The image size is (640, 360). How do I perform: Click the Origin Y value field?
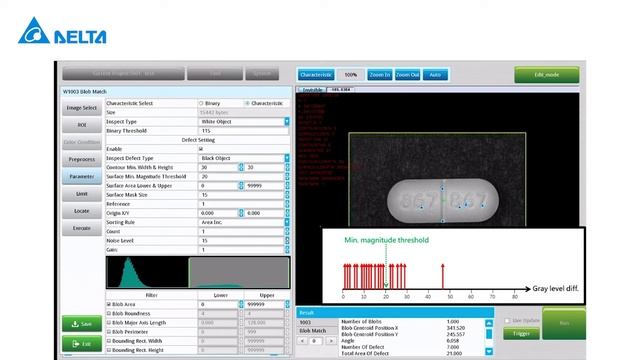click(x=264, y=213)
